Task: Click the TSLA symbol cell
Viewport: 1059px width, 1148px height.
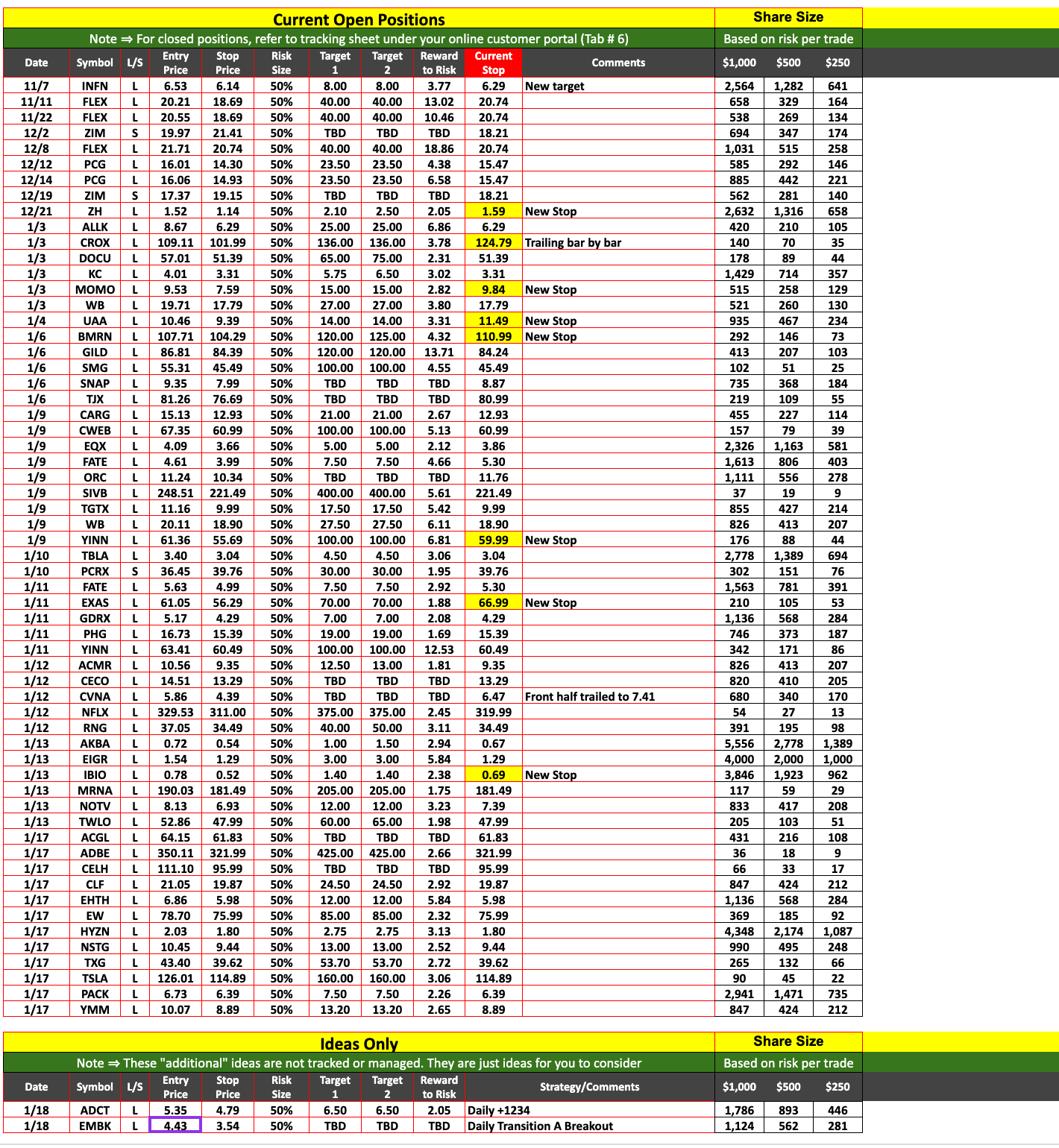Action: click(95, 978)
